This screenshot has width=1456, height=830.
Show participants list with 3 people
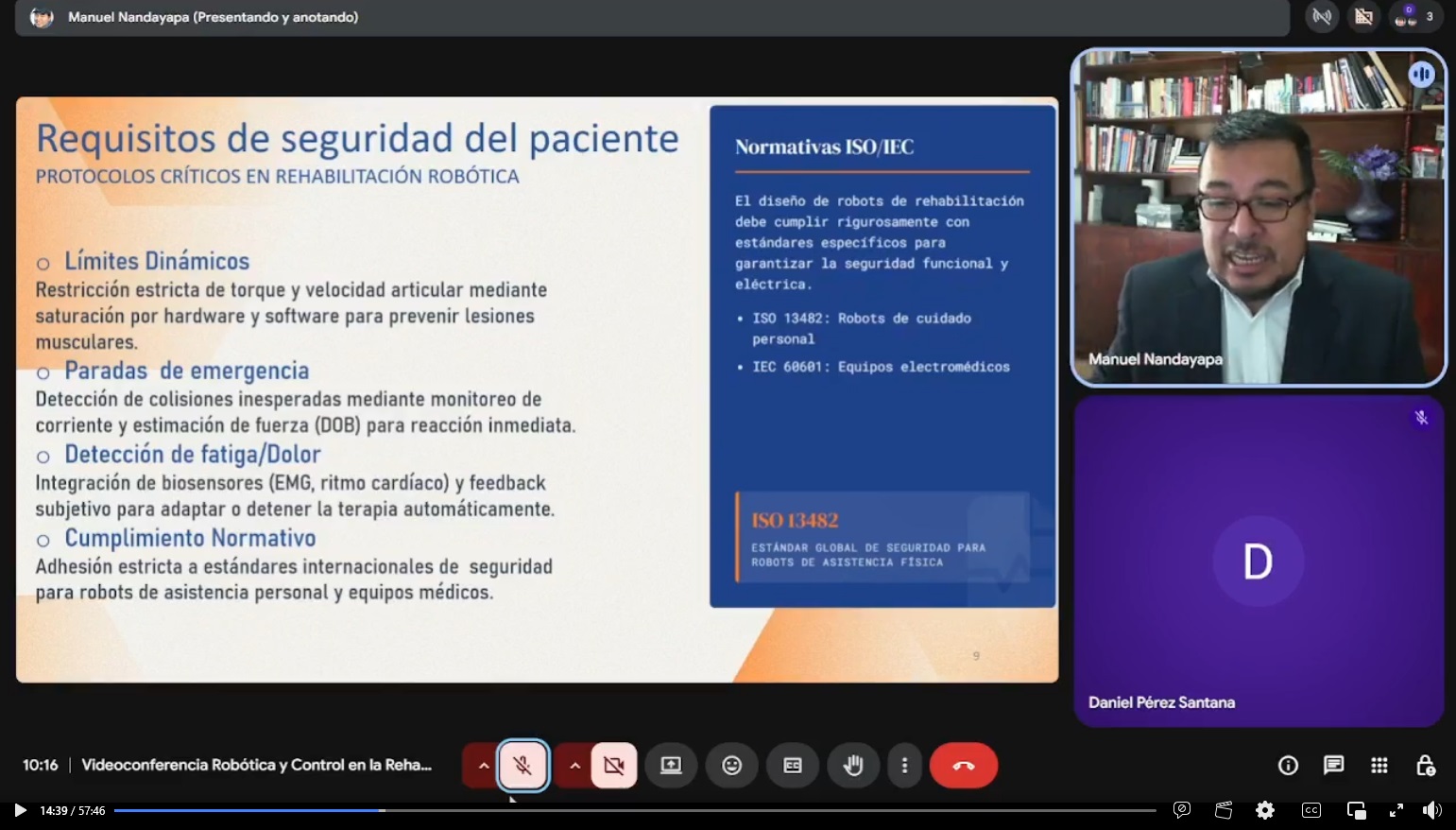[1414, 17]
